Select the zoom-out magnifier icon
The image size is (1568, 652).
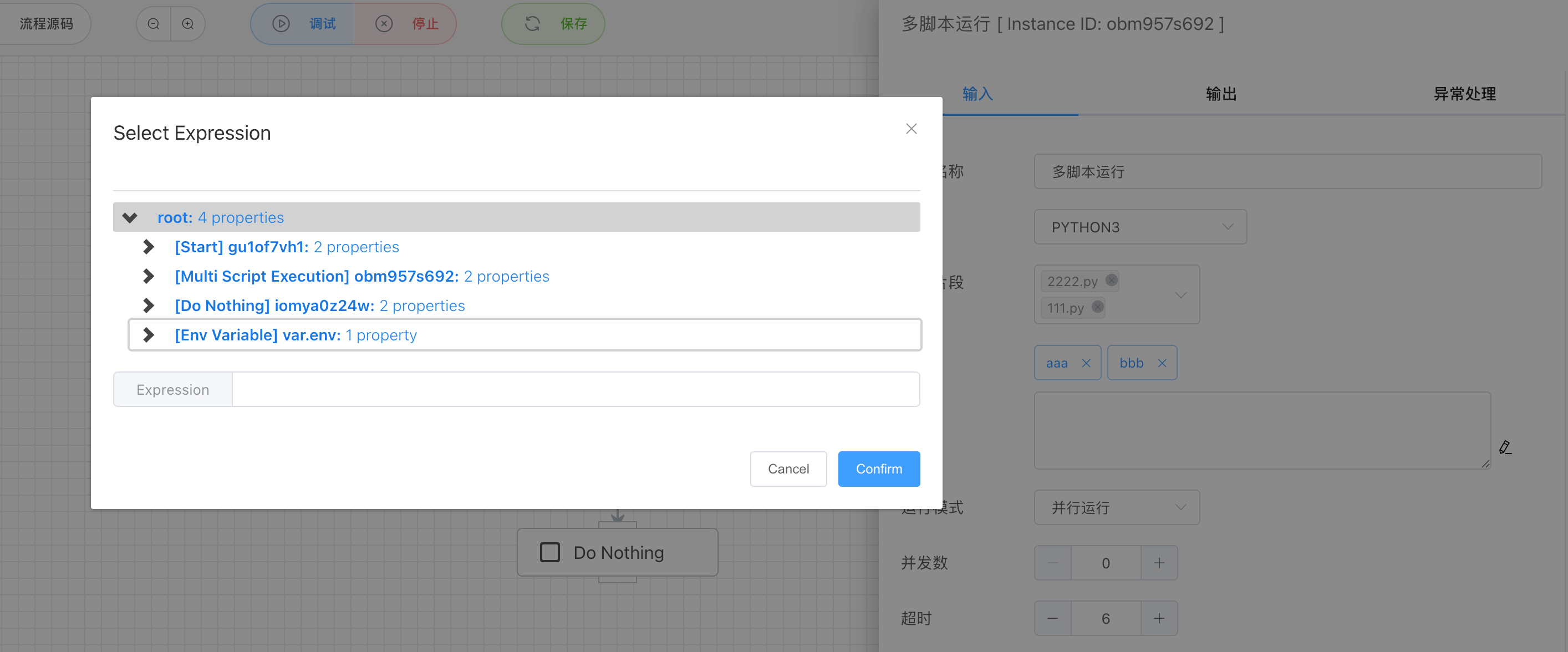pos(153,23)
